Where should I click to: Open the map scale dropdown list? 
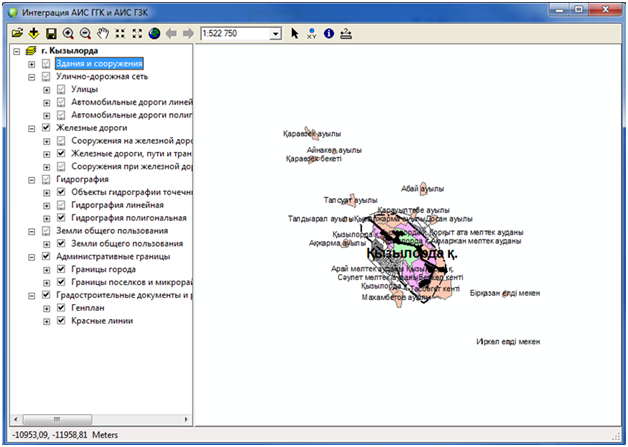coord(275,34)
